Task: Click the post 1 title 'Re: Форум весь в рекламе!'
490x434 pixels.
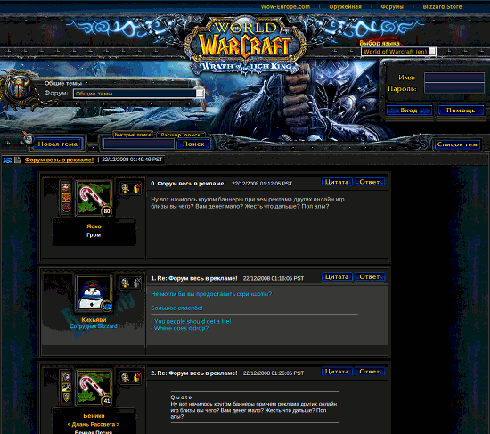Action: 197,278
